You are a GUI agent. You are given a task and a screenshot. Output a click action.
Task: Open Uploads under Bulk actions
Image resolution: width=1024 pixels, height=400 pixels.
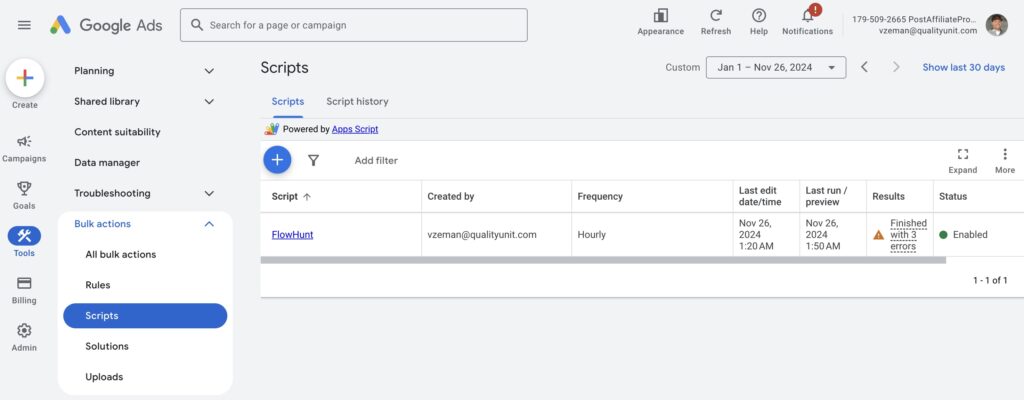click(x=104, y=377)
